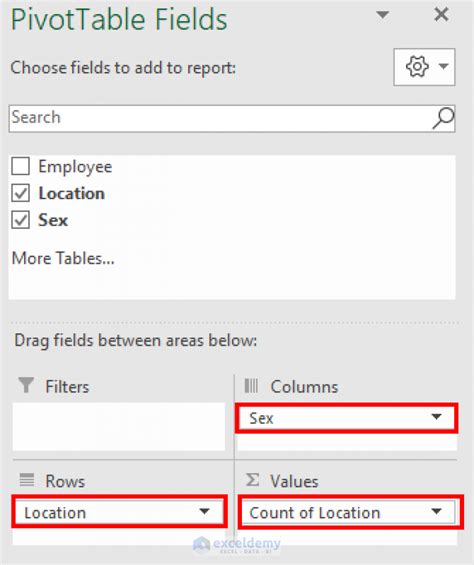Click the Filters funnel icon

coord(26,385)
